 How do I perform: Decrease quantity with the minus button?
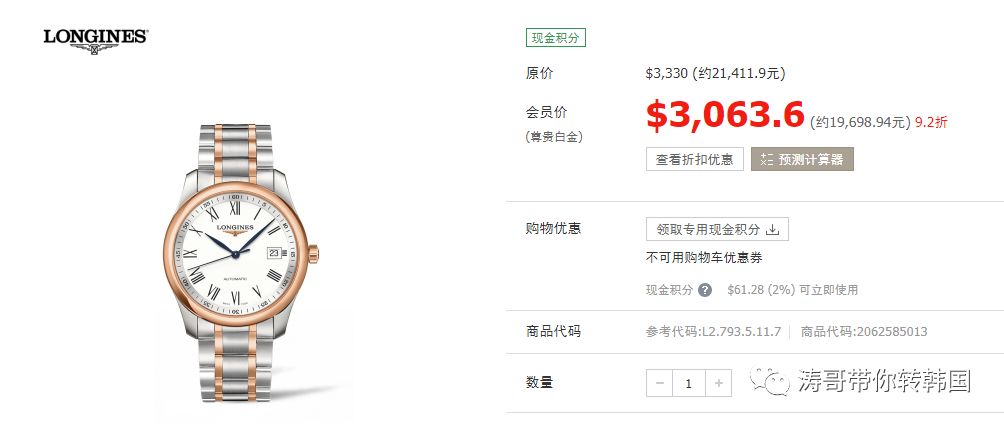[x=660, y=383]
